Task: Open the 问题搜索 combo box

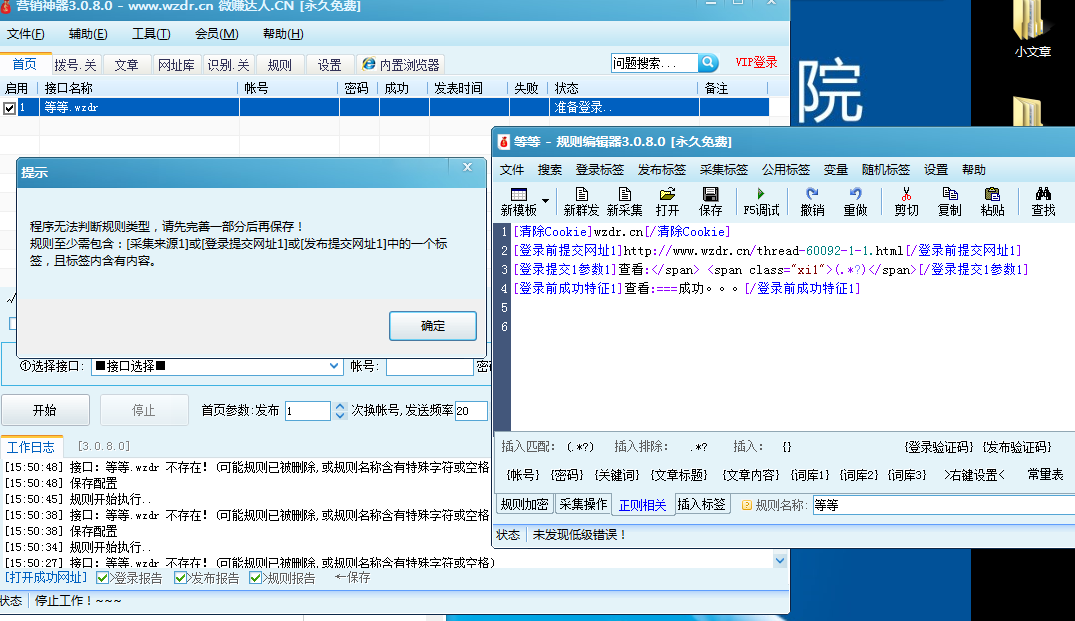Action: pyautogui.click(x=654, y=63)
